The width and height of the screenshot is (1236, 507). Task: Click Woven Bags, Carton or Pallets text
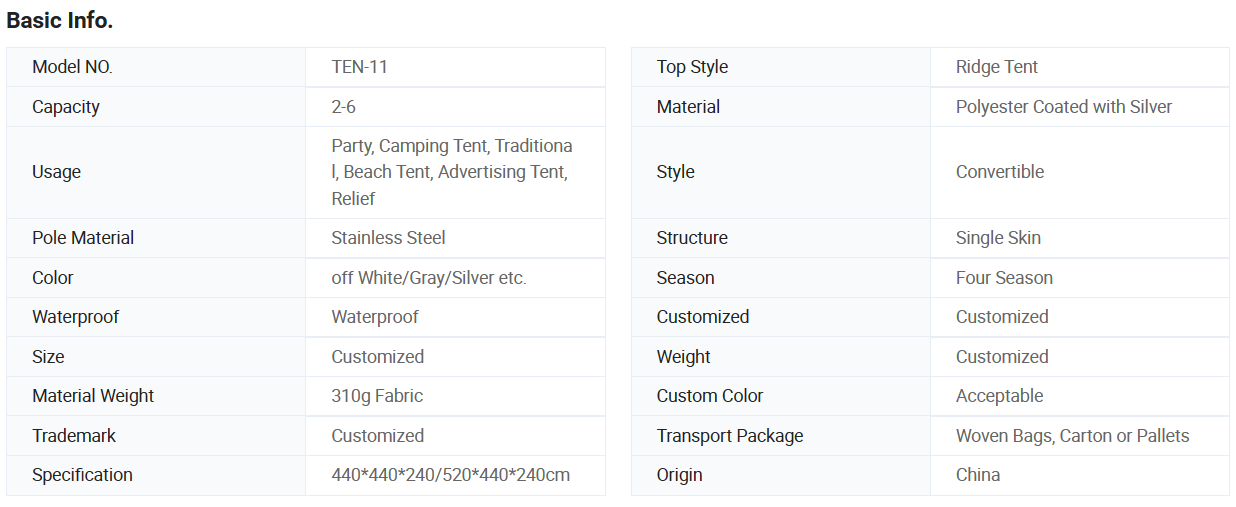pos(1072,436)
